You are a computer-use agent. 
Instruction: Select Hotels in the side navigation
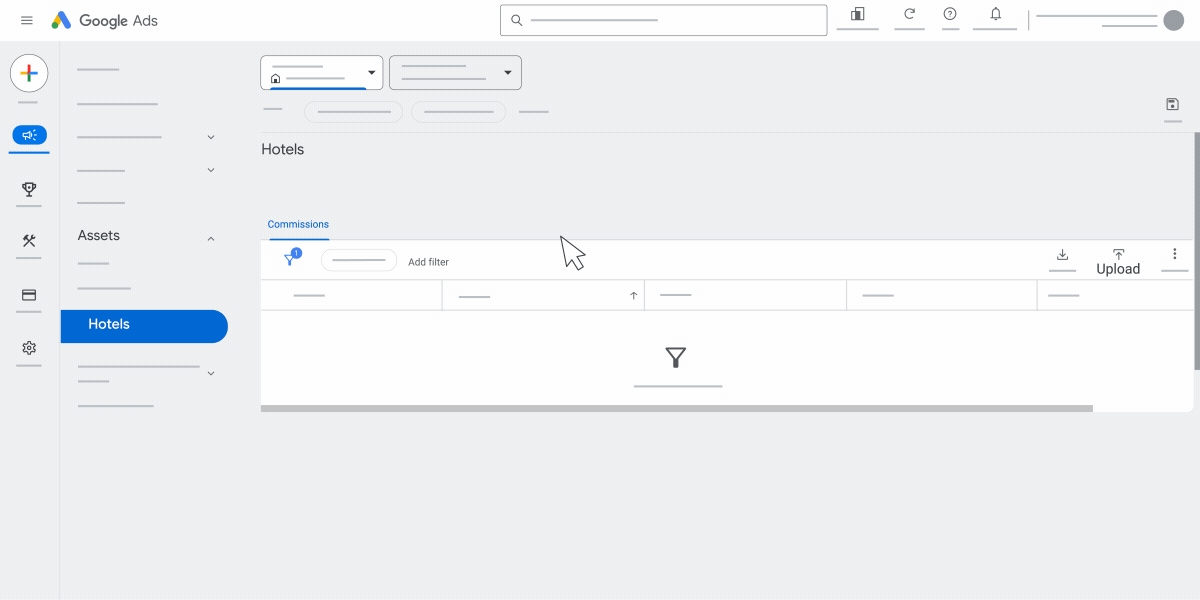point(144,326)
